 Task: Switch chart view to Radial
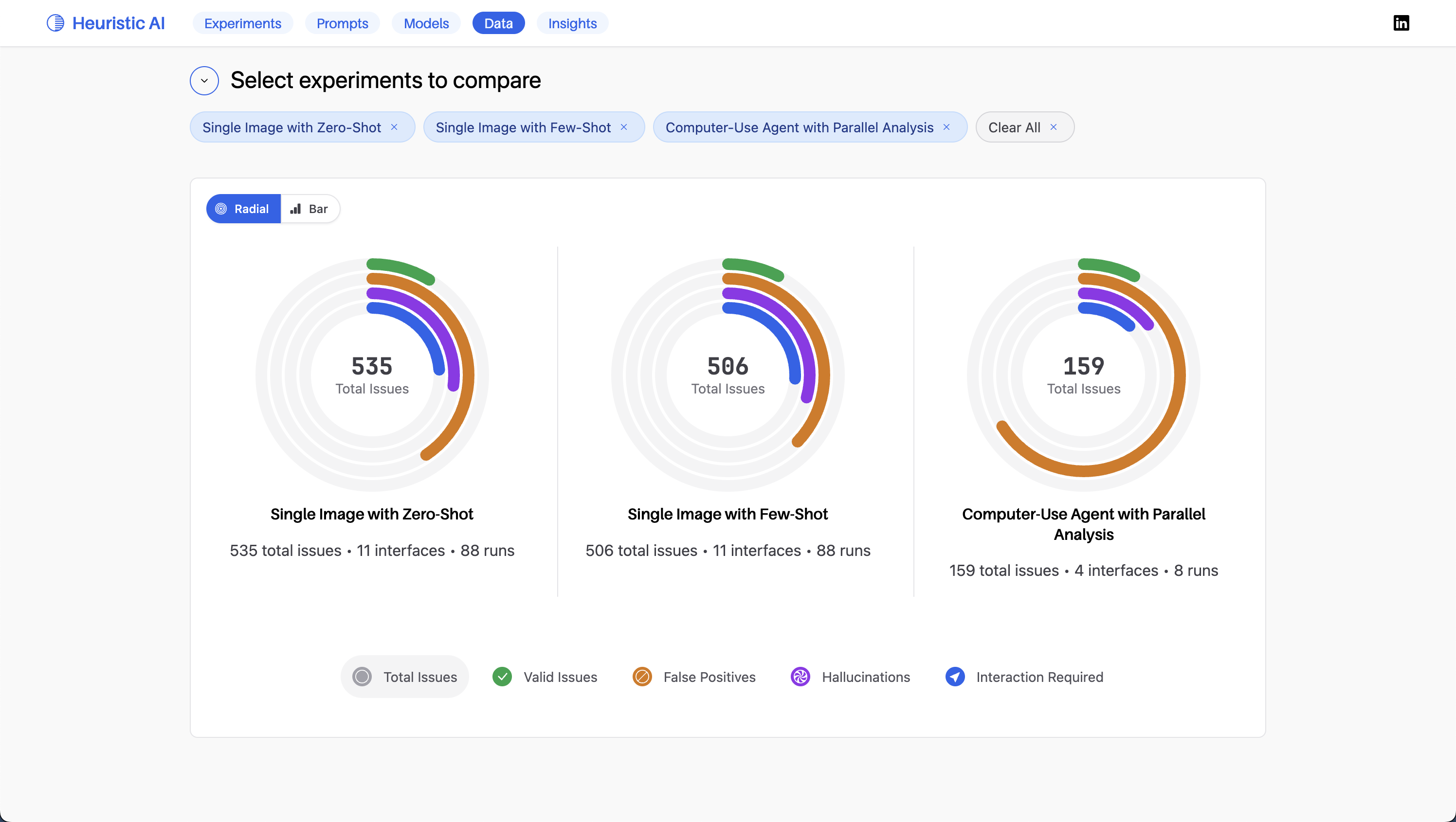pos(244,209)
